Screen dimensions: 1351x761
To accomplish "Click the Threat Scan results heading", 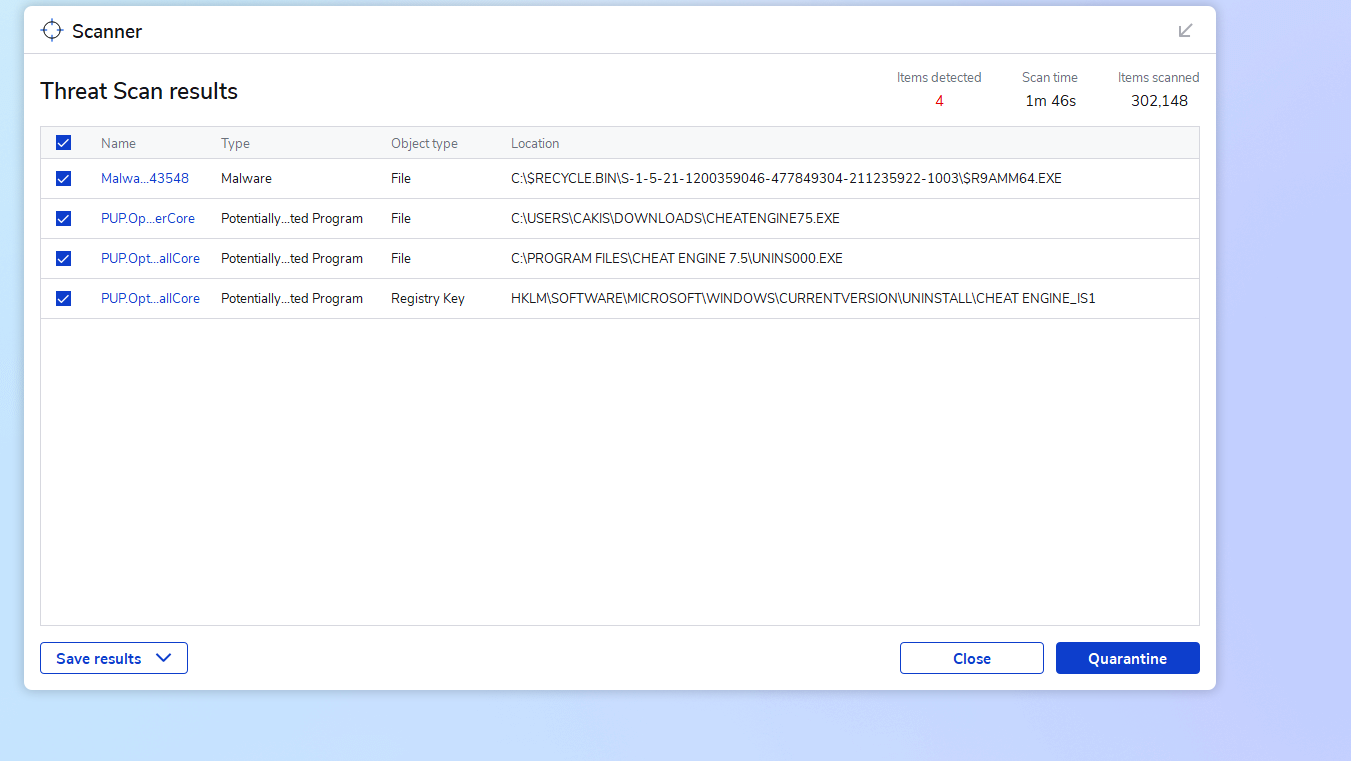I will (139, 91).
